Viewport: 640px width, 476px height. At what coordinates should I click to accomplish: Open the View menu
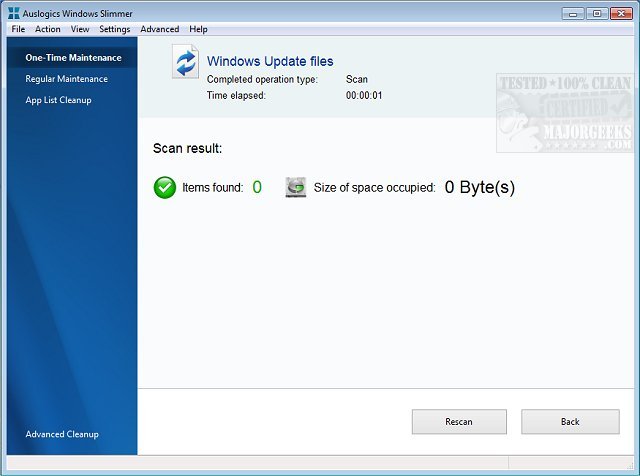click(80, 29)
